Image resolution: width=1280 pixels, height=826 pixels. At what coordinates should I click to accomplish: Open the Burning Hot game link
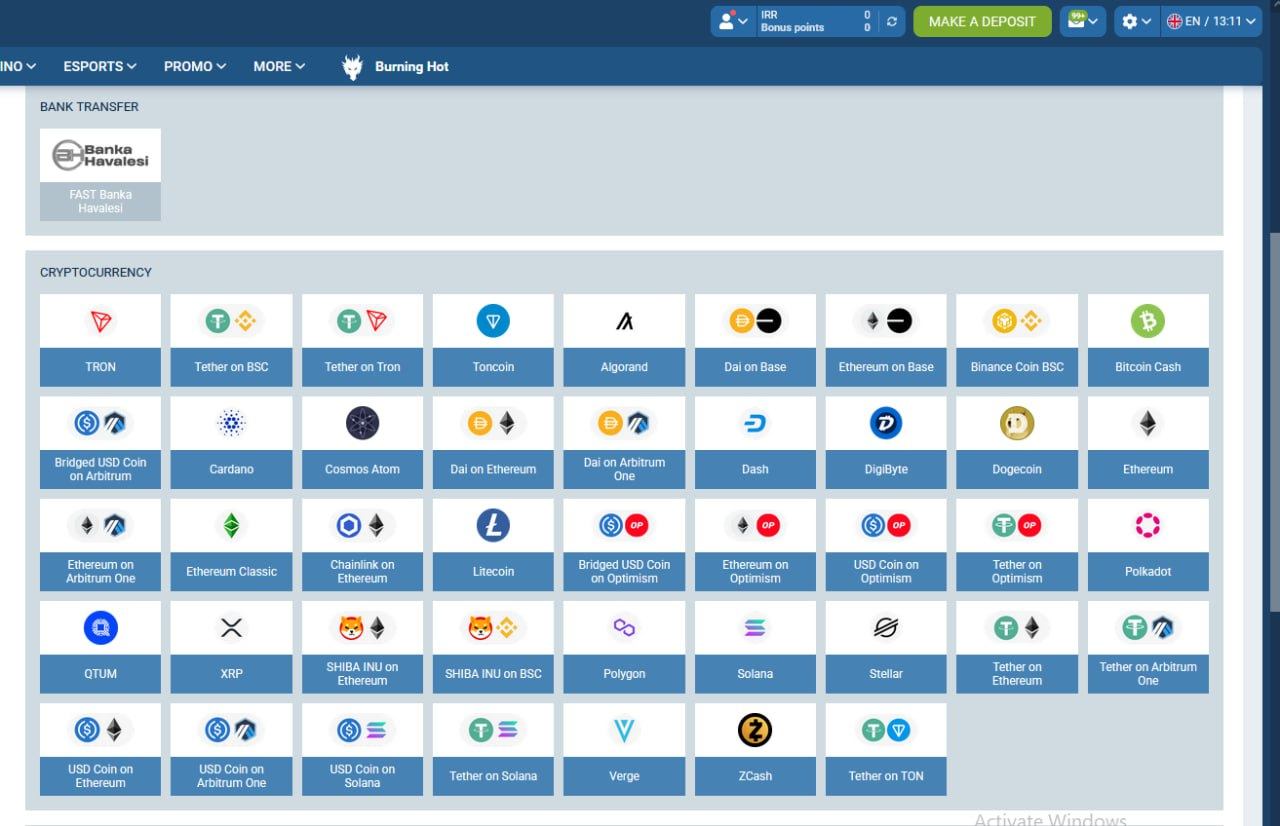396,67
